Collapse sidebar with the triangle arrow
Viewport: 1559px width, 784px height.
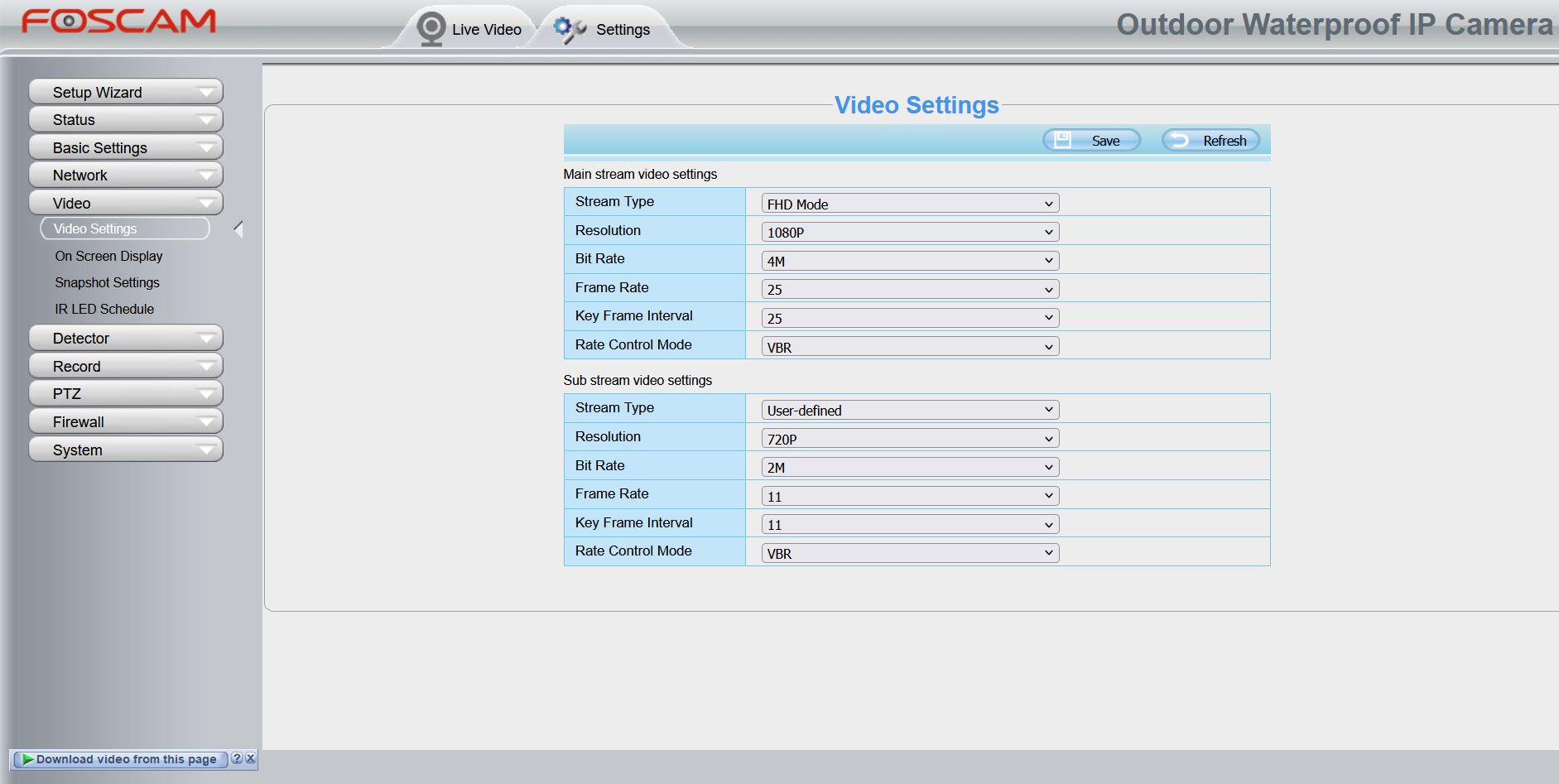pyautogui.click(x=238, y=228)
